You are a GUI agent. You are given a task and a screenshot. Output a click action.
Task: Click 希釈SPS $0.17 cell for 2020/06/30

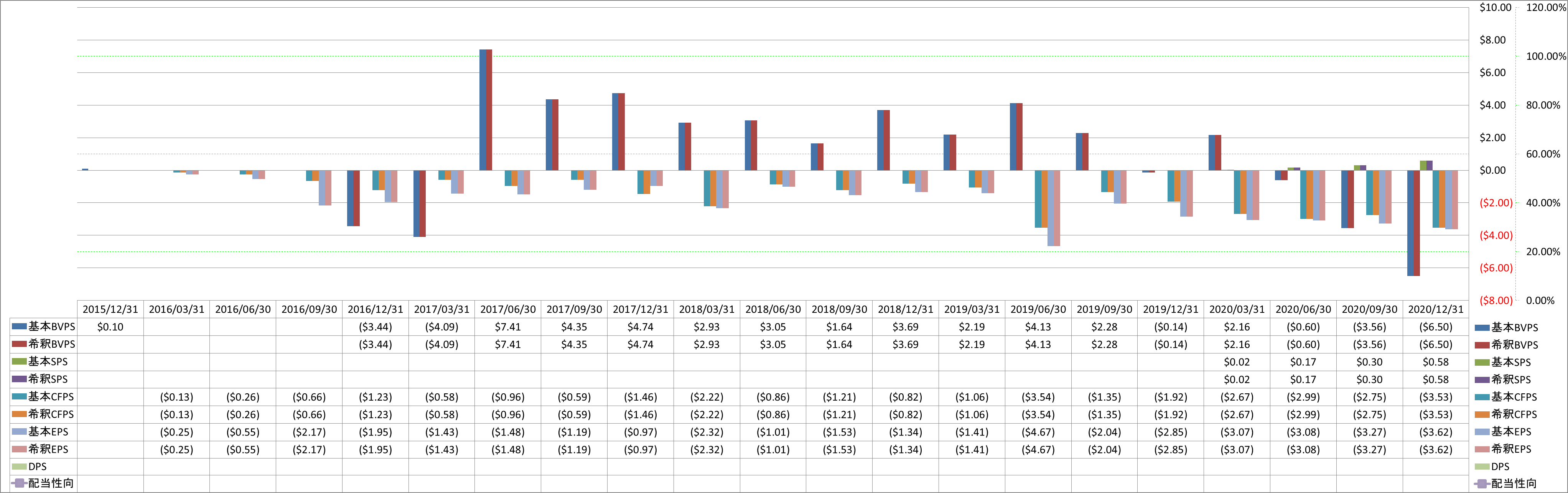(1303, 380)
